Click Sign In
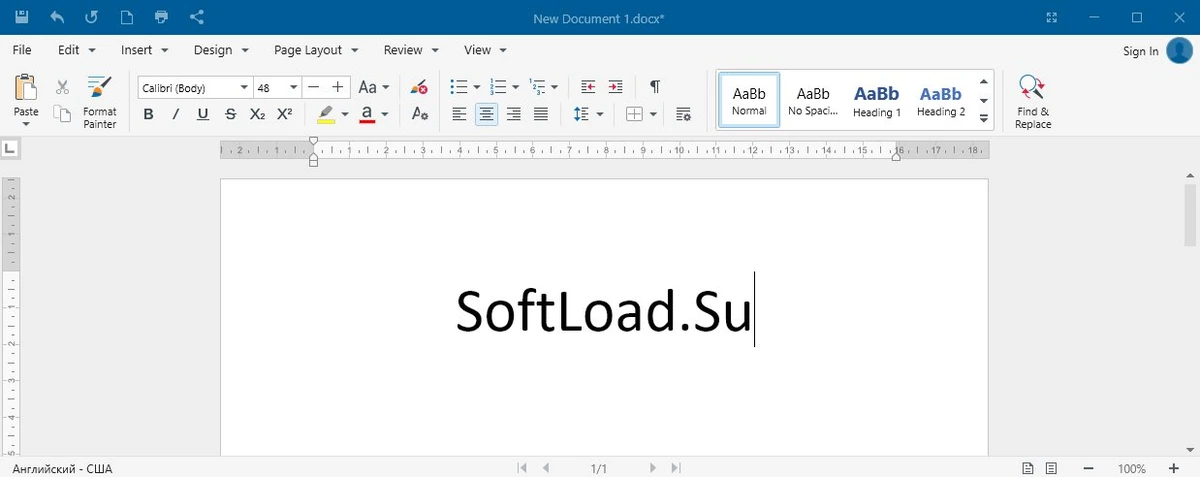1200x477 pixels. pyautogui.click(x=1140, y=51)
